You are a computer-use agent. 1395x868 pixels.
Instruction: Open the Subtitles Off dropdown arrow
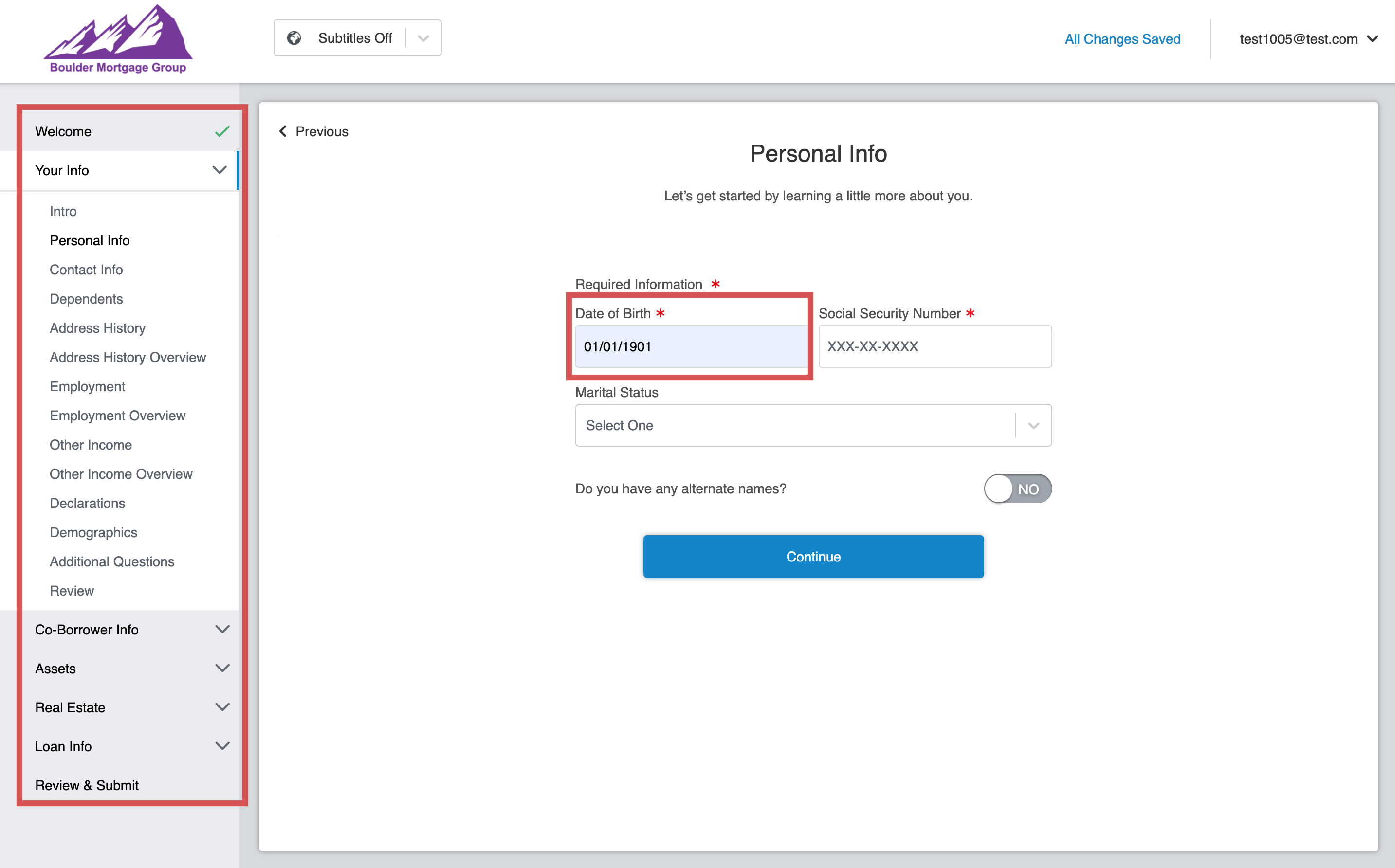[x=424, y=38]
